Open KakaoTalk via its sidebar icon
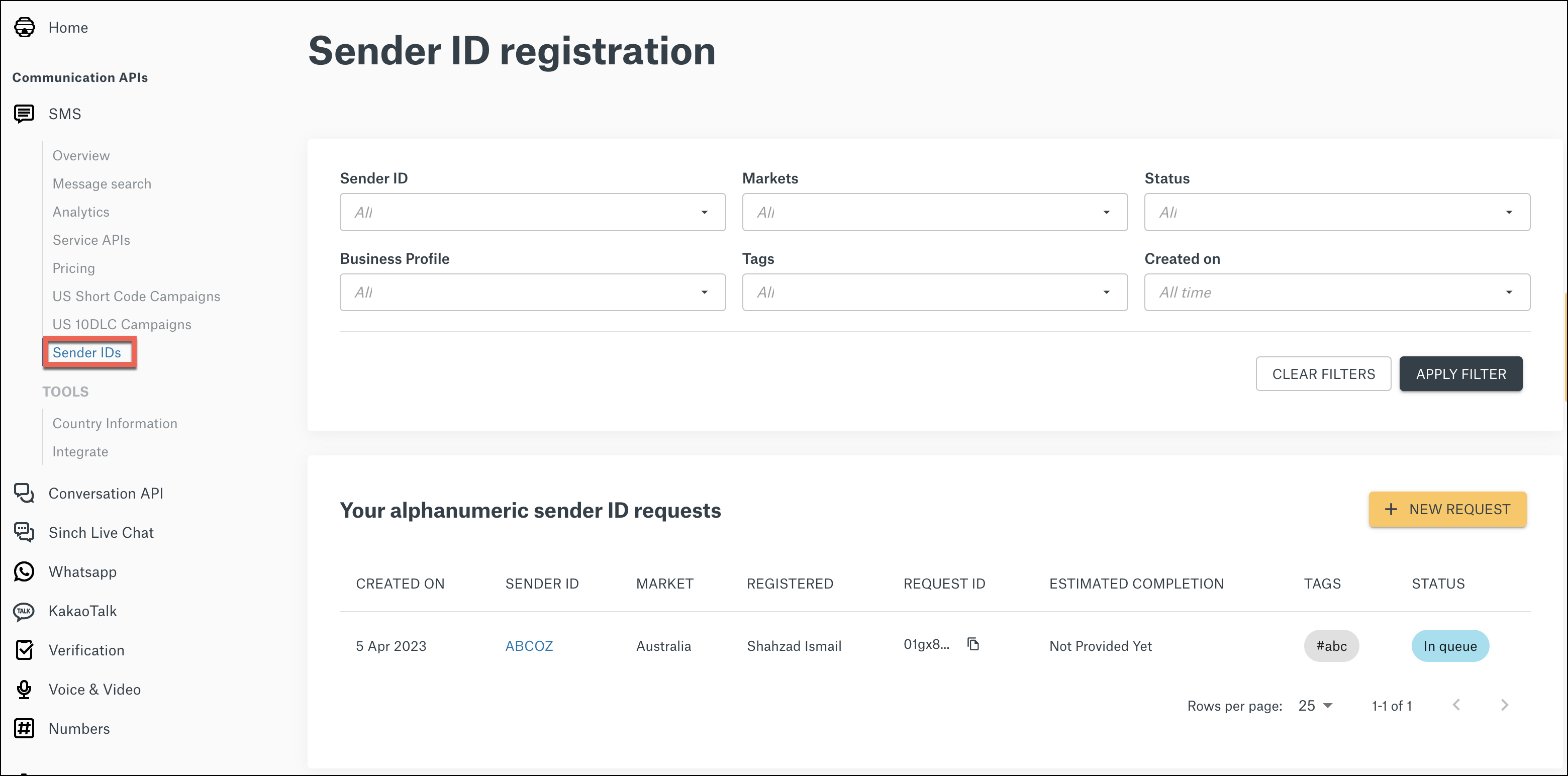This screenshot has height=776, width=1568. [x=24, y=611]
